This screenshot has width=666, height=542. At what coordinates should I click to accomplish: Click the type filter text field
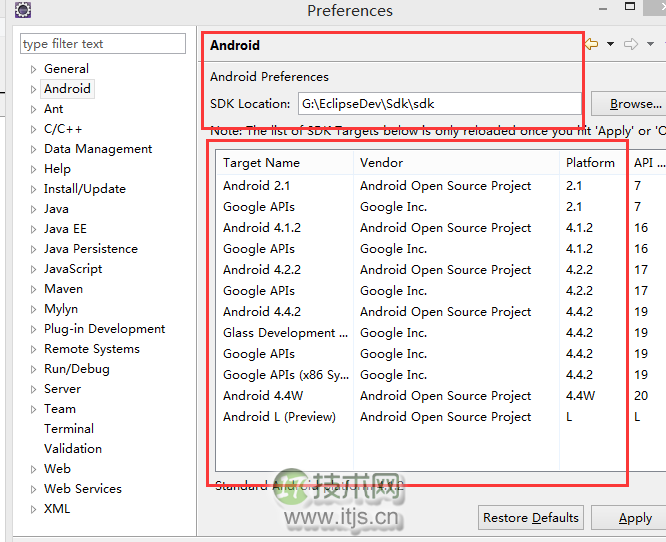tap(103, 44)
